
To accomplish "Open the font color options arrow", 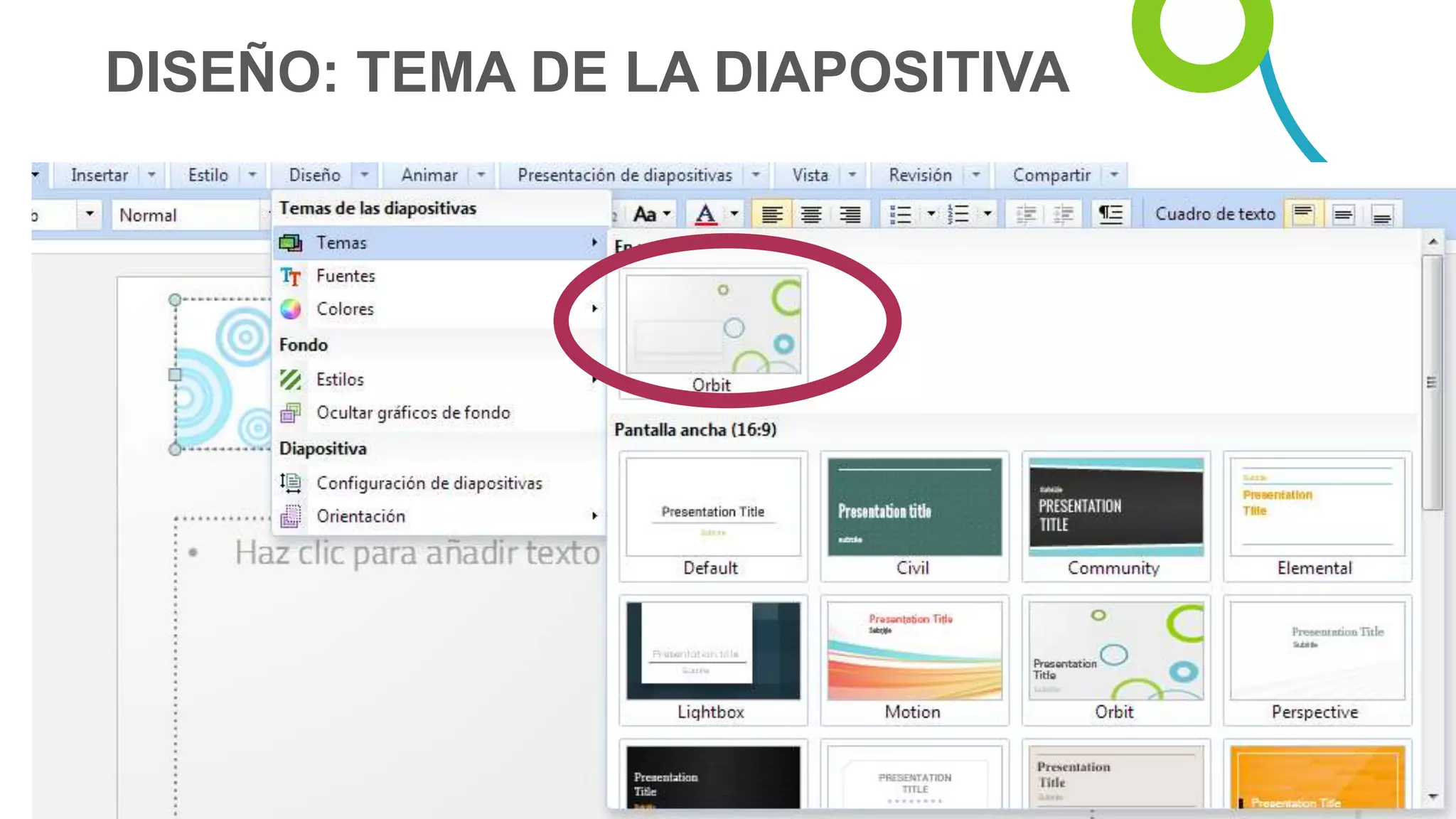I will pyautogui.click(x=734, y=214).
